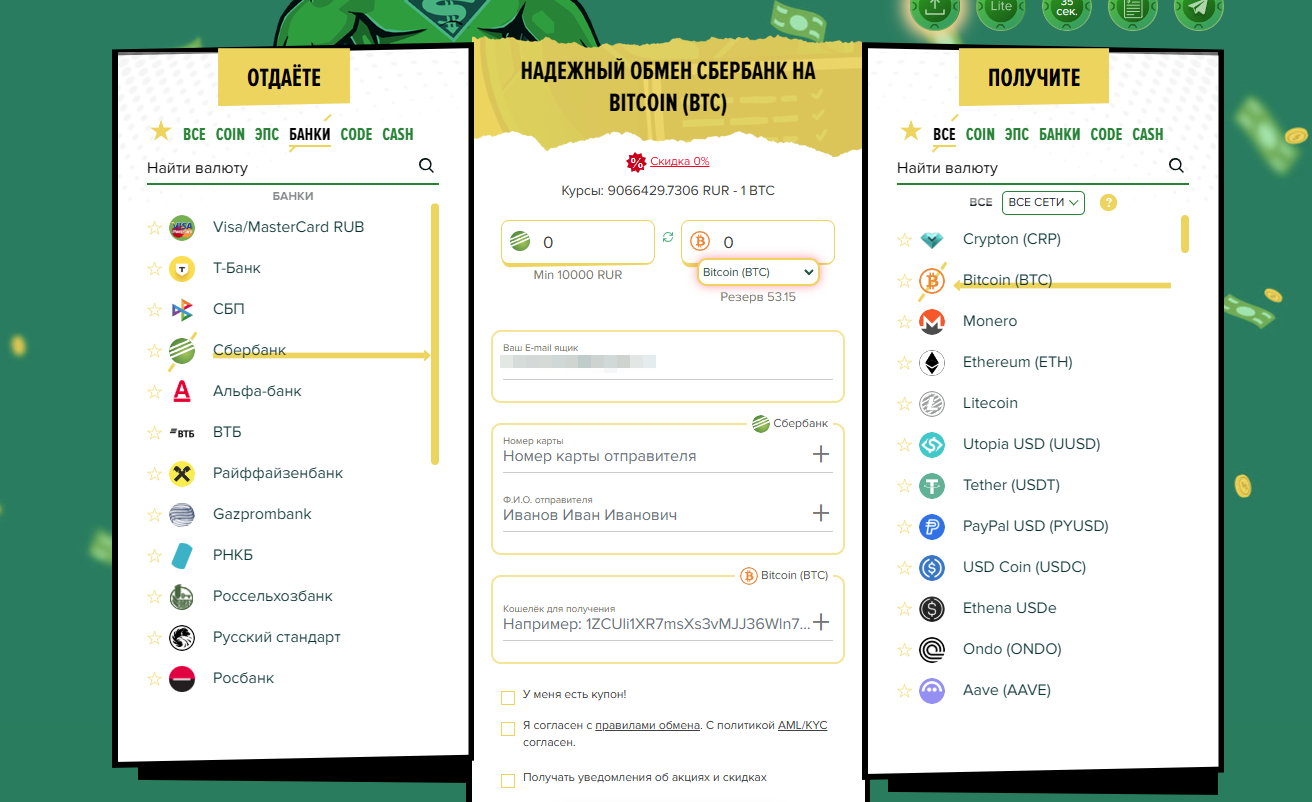This screenshot has width=1312, height=802.
Task: Switch Отдаёте panel to COIN tab
Action: click(230, 134)
